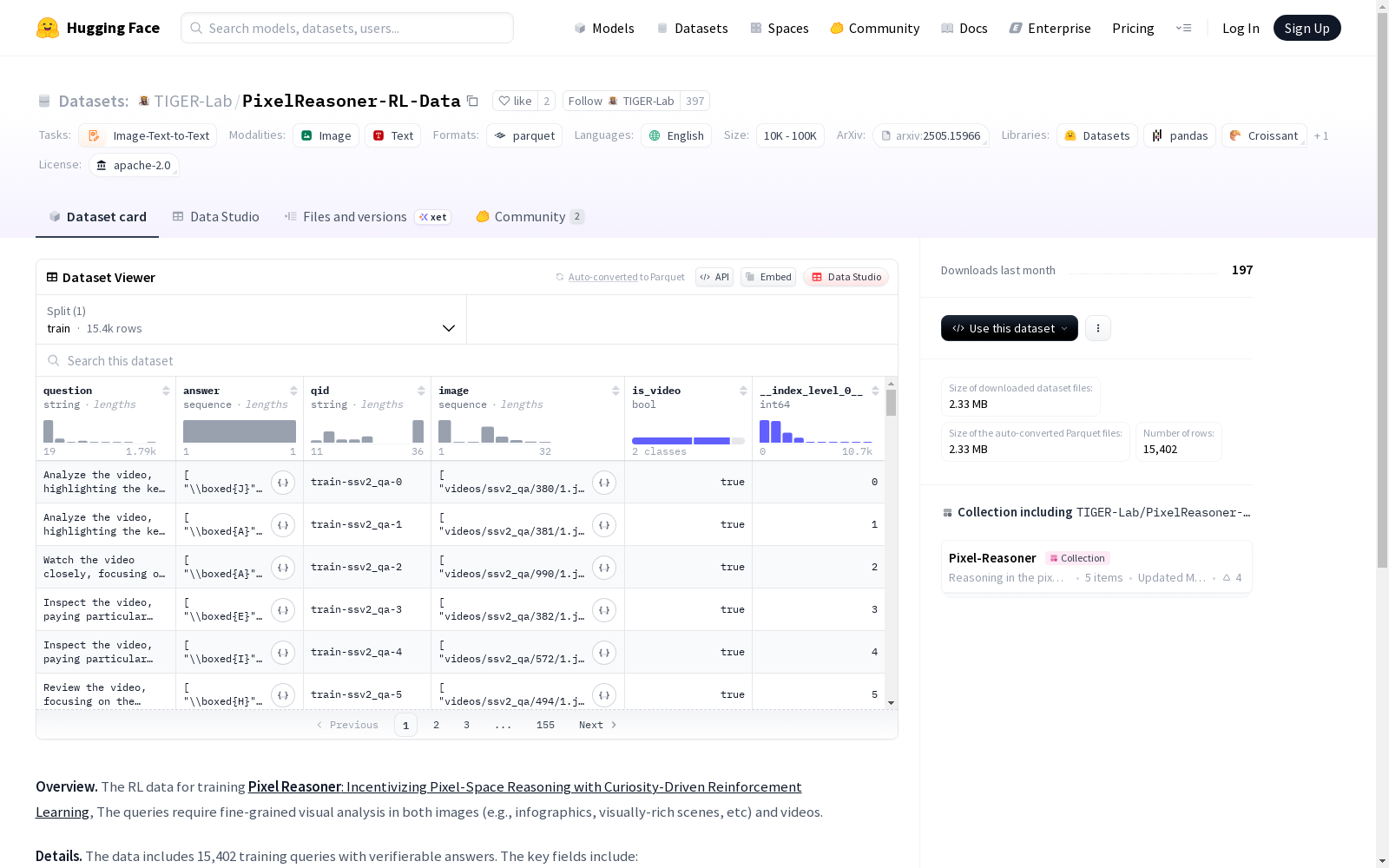Viewport: 1389px width, 868px height.
Task: Open Datasets in the top navigation
Action: pos(692,28)
